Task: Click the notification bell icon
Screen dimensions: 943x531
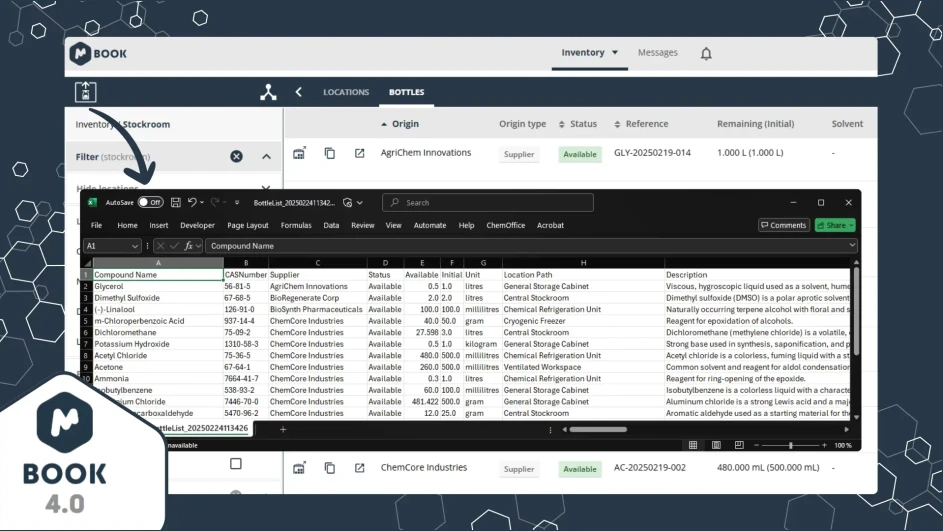Action: click(x=706, y=54)
